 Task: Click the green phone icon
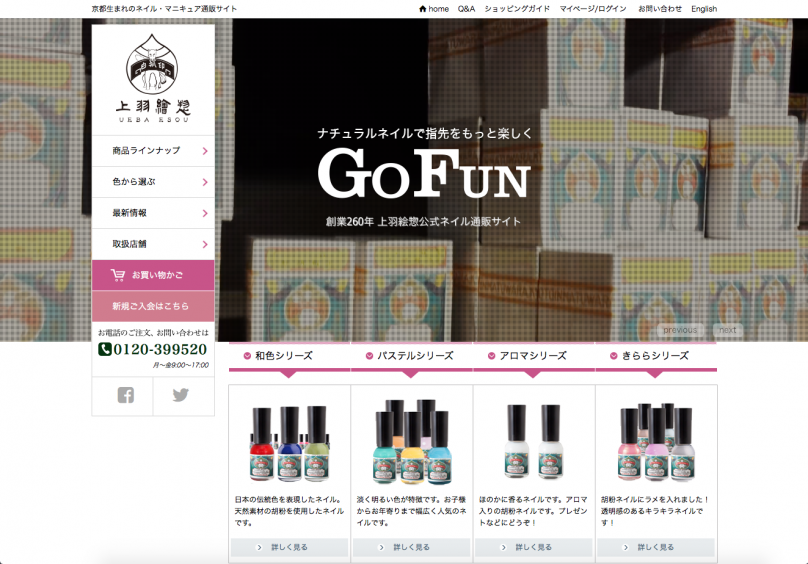pos(105,350)
